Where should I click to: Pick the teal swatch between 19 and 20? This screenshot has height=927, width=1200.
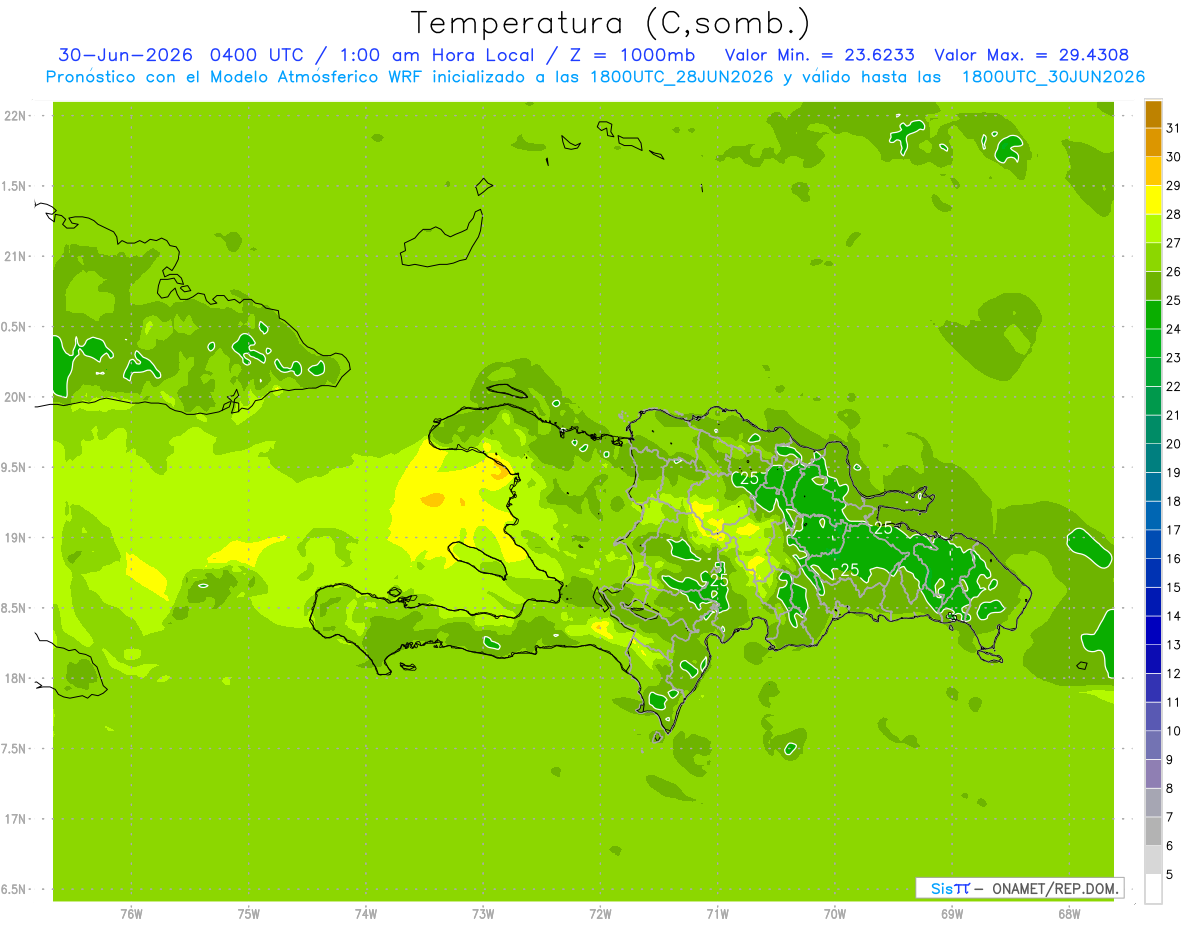[1153, 458]
